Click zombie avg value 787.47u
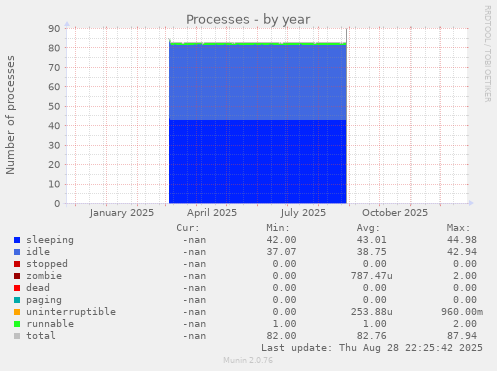This screenshot has height=371, width=497. tap(372, 276)
